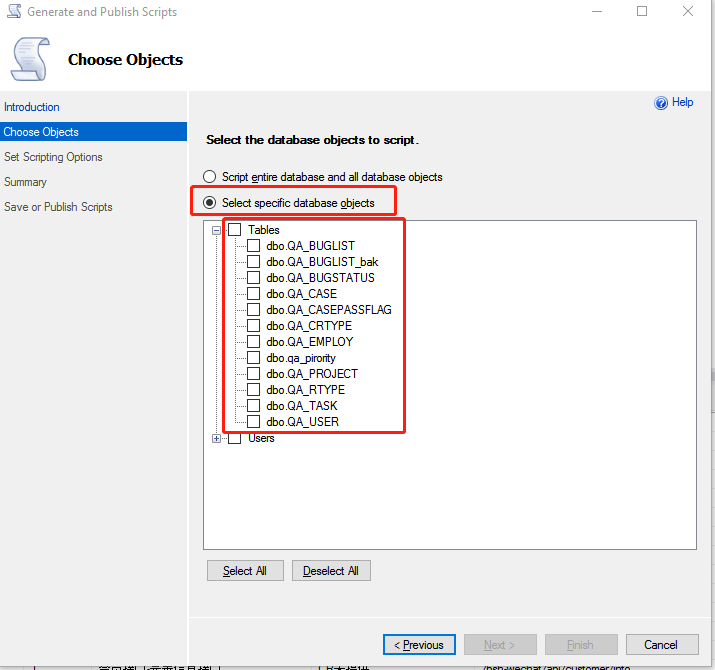The height and width of the screenshot is (670, 715).
Task: Open the Save or Publish Scripts step
Action: tap(58, 207)
